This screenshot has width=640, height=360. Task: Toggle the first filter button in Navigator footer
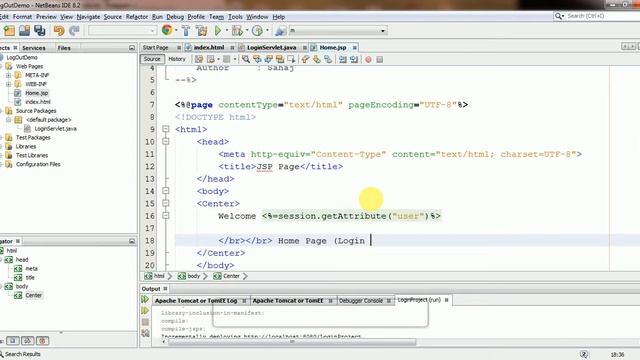[13, 340]
